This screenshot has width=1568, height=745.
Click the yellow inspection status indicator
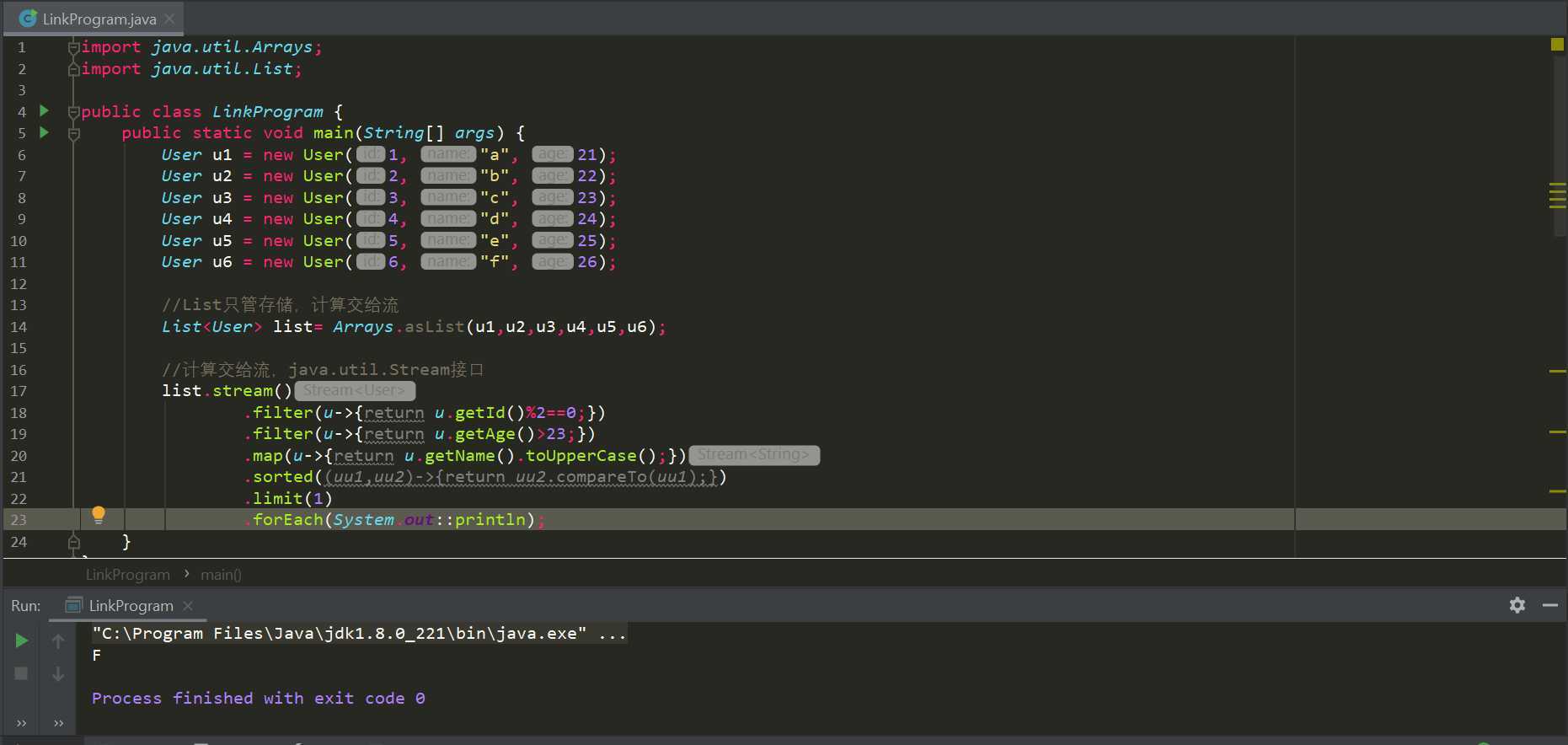(x=1557, y=44)
